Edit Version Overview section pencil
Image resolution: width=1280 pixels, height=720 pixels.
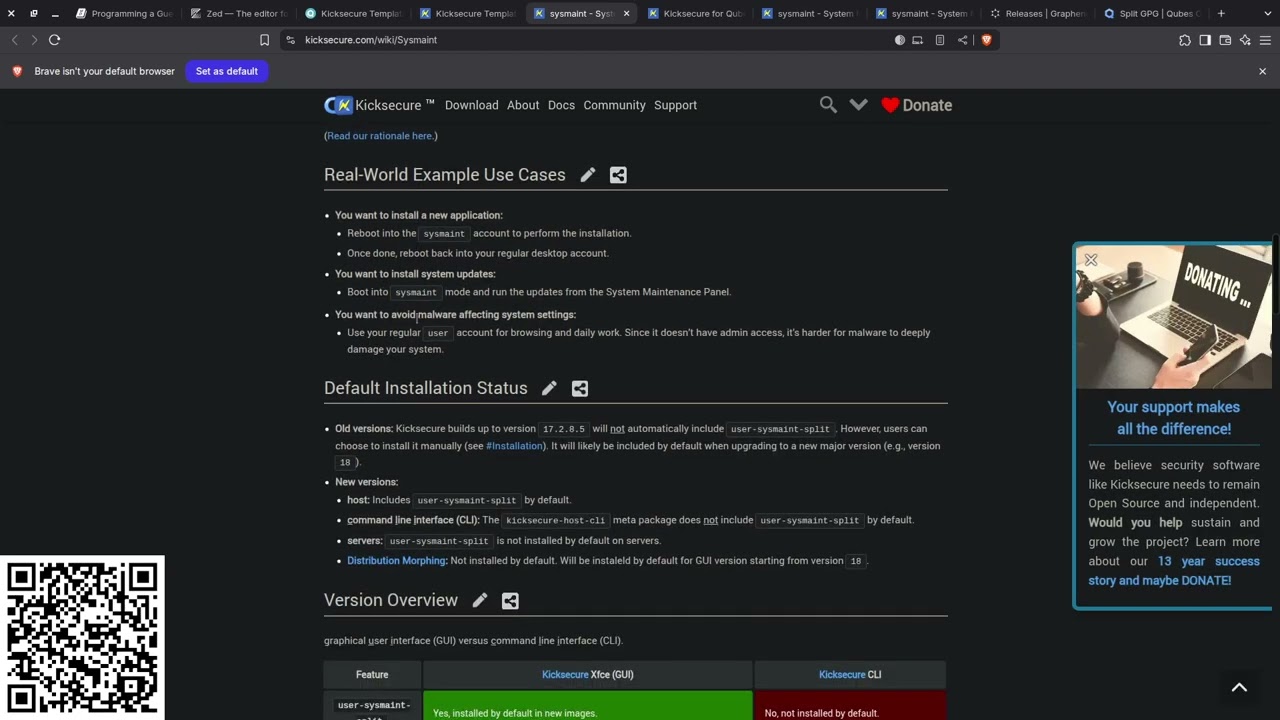coord(480,600)
